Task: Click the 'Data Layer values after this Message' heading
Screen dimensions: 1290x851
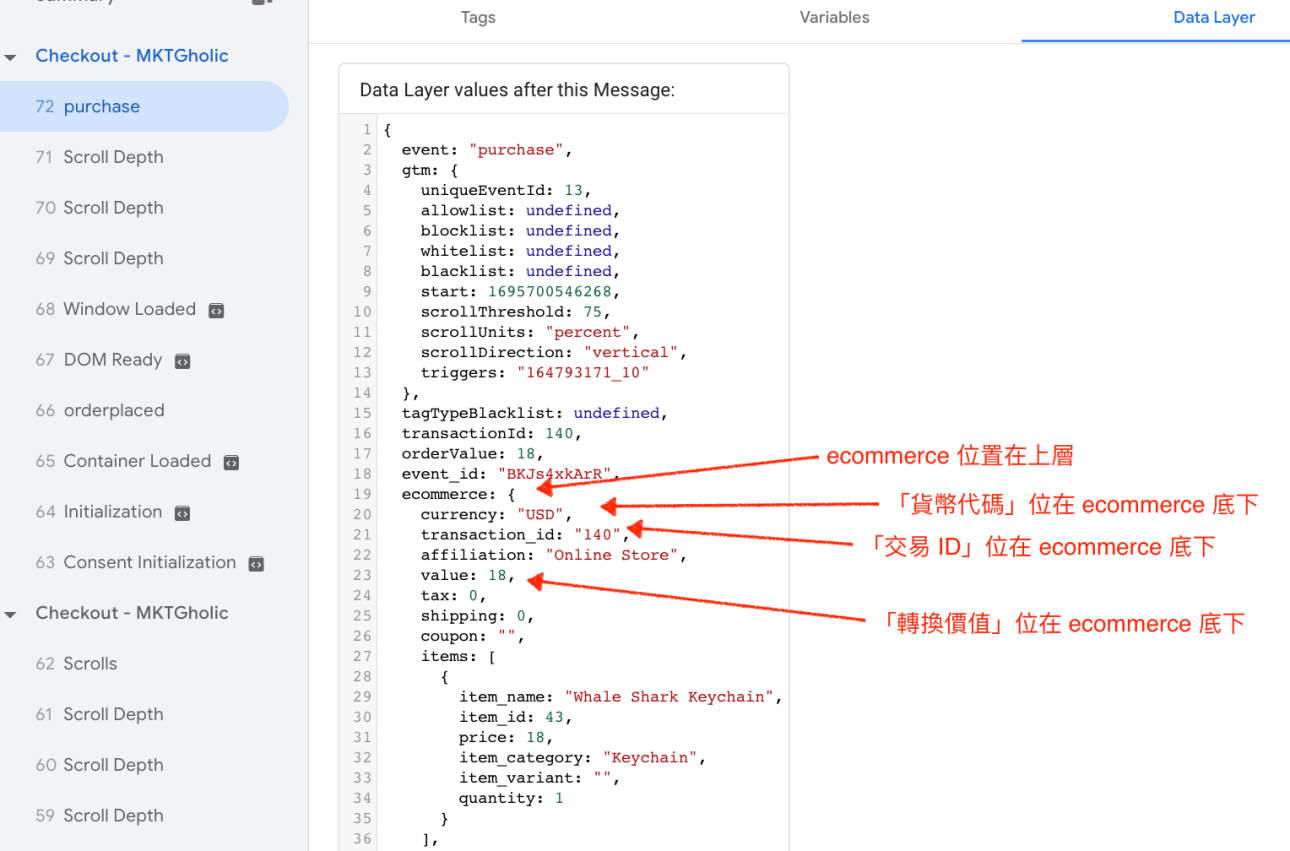Action: 517,90
